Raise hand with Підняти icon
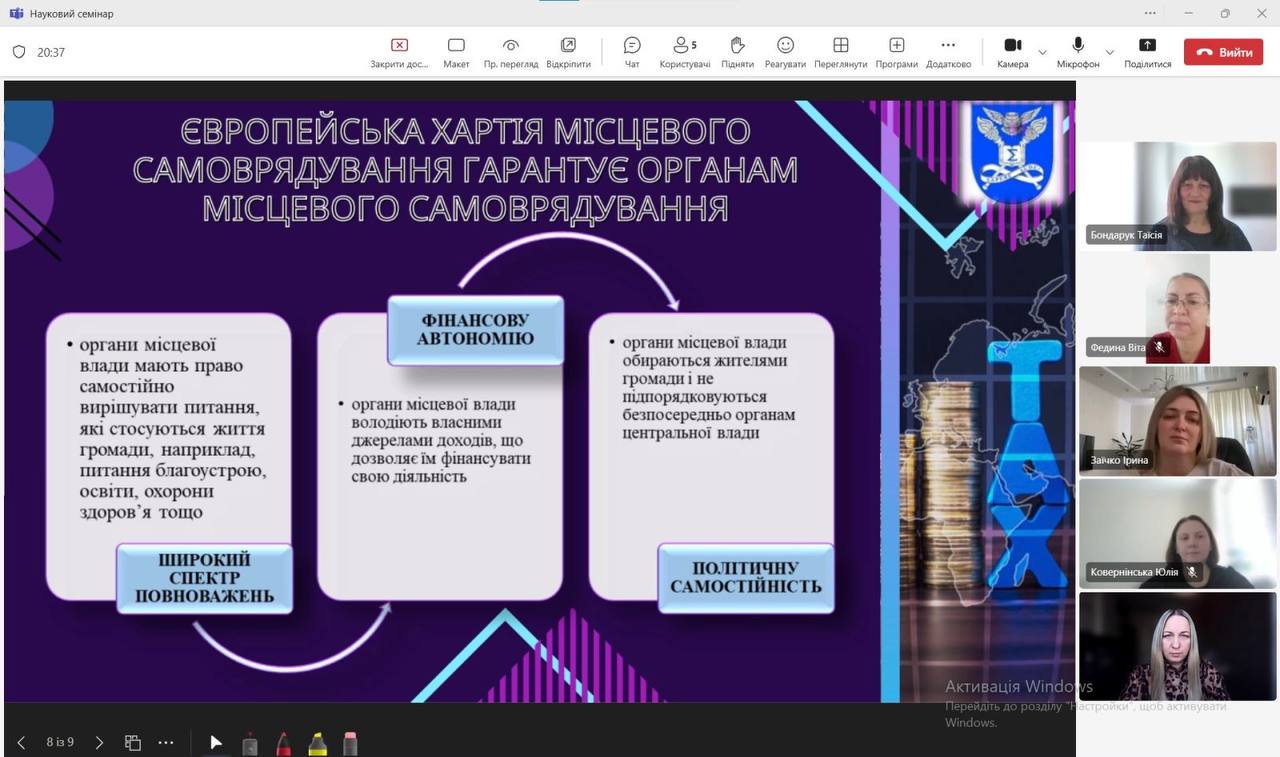The width and height of the screenshot is (1280, 757). click(x=737, y=52)
